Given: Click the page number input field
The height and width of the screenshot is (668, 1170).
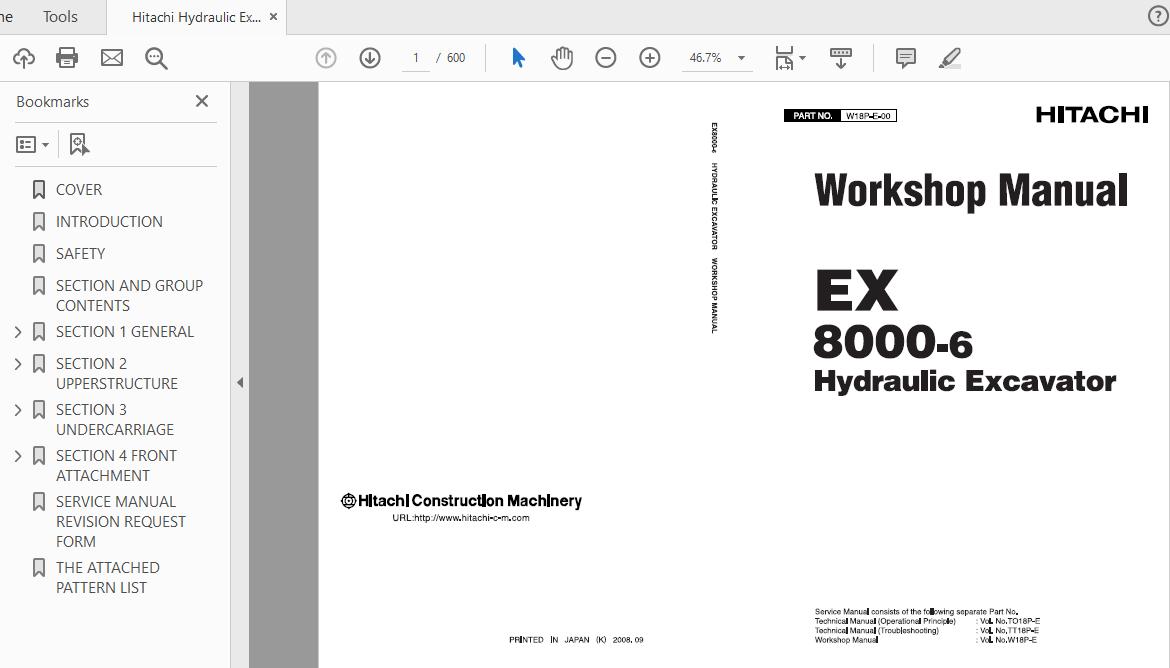Looking at the screenshot, I should coord(416,58).
